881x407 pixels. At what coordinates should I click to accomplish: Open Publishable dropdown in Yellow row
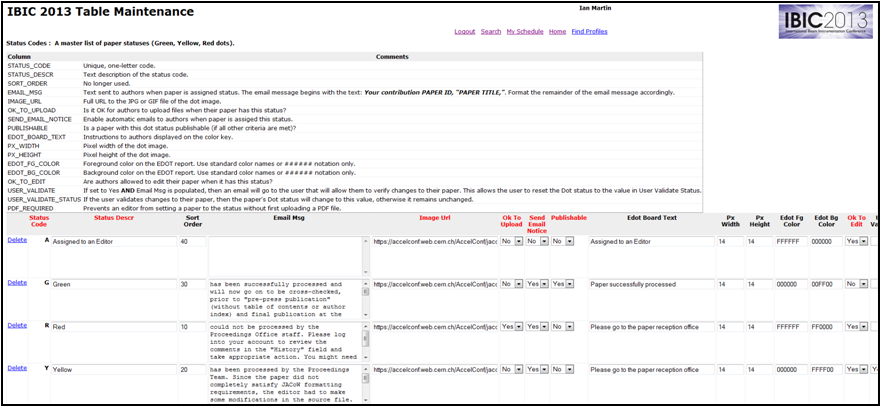coord(562,370)
